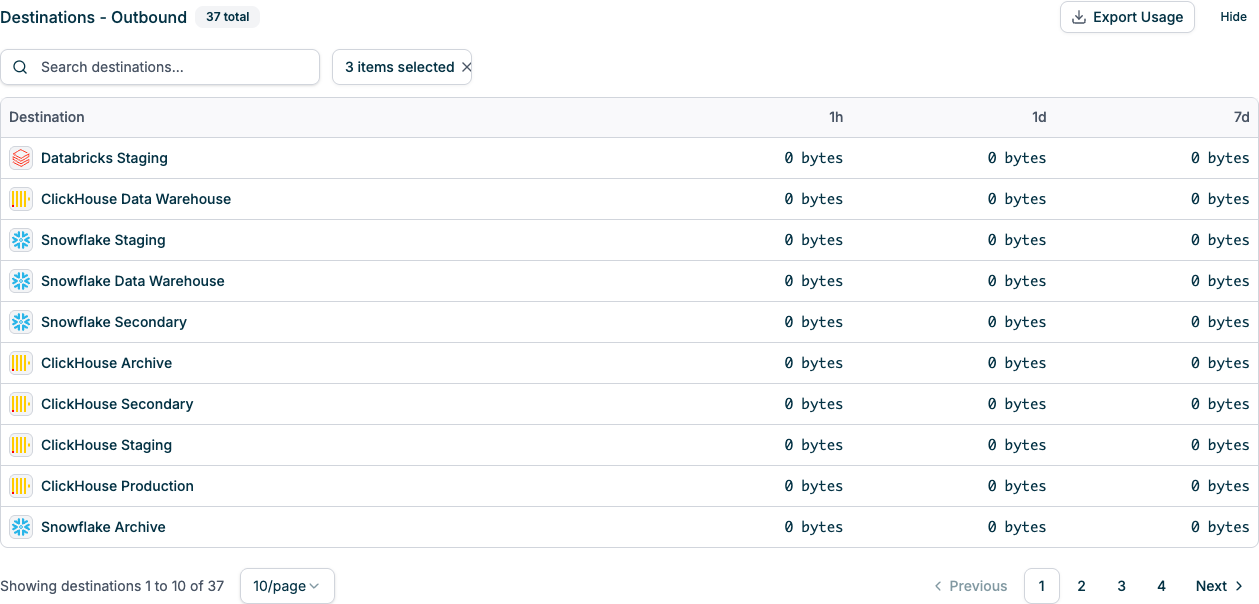Click the Snowflake Archive icon

tap(20, 527)
